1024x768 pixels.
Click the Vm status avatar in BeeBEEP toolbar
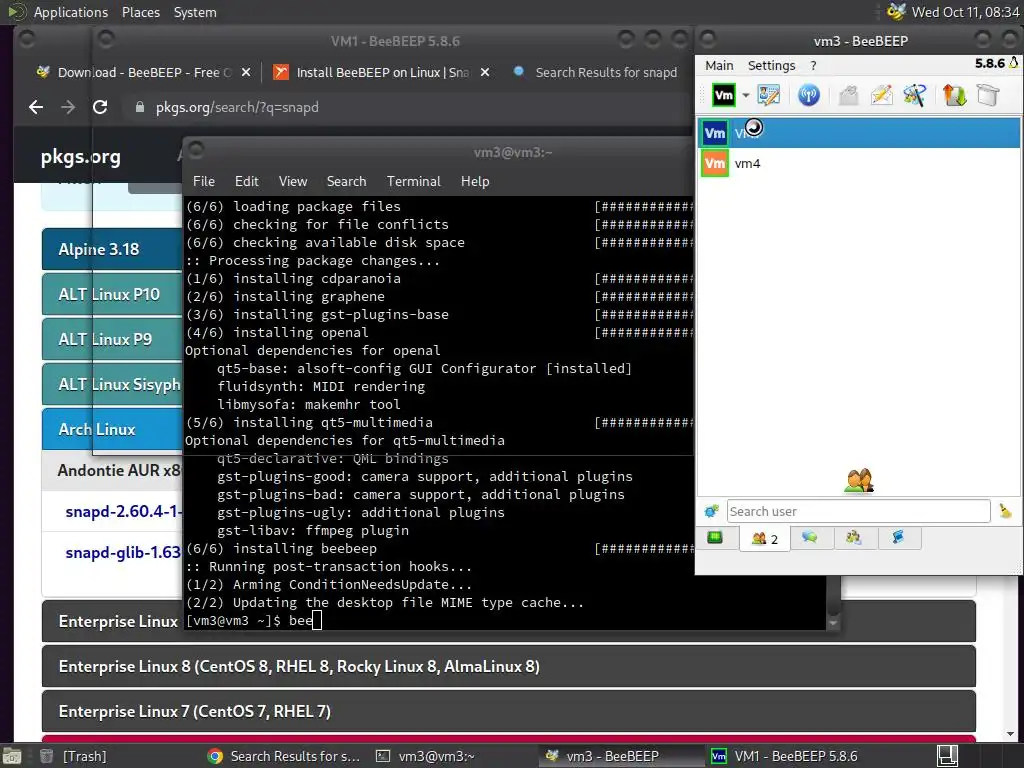click(724, 95)
